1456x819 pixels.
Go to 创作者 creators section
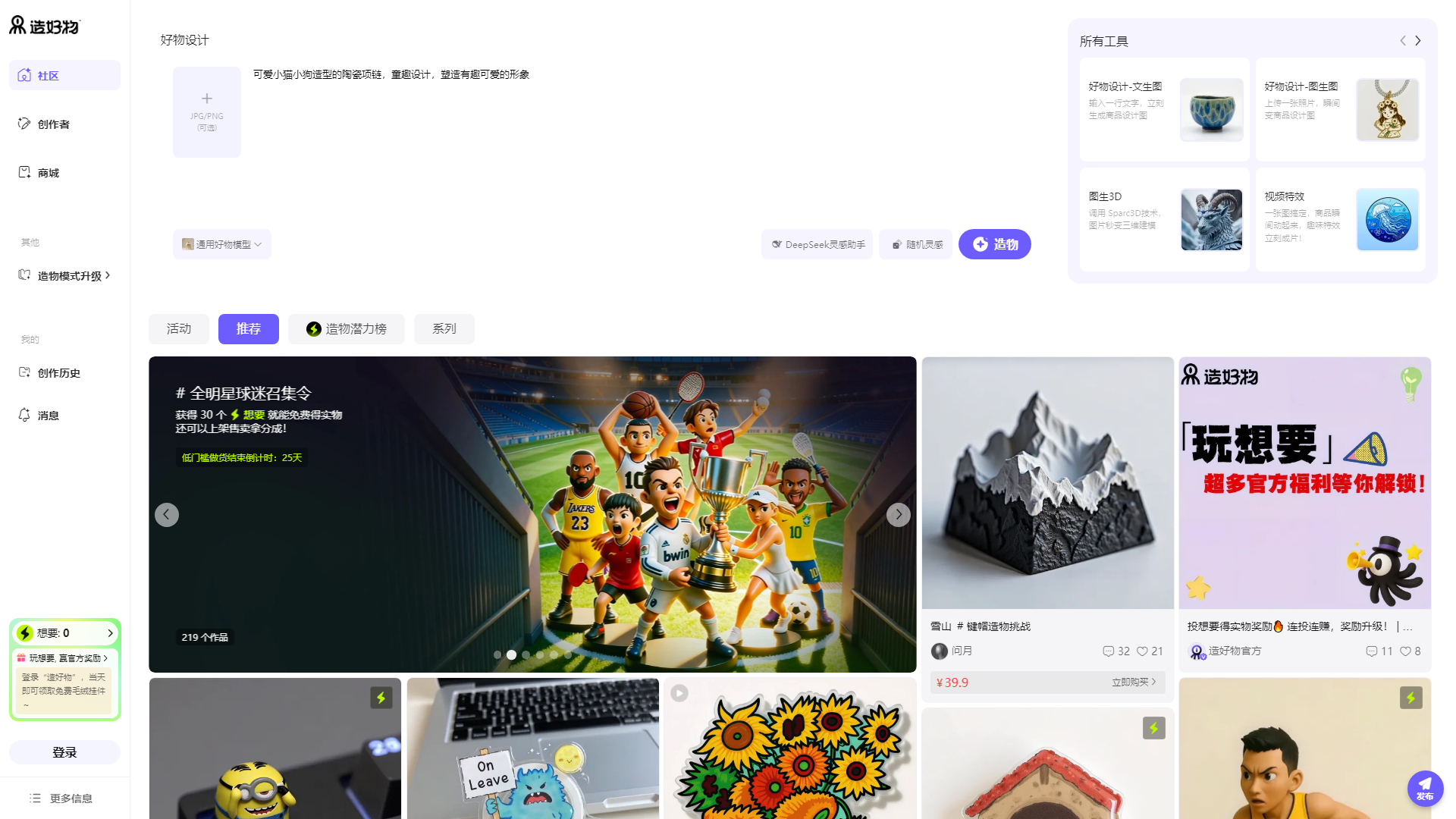point(53,124)
